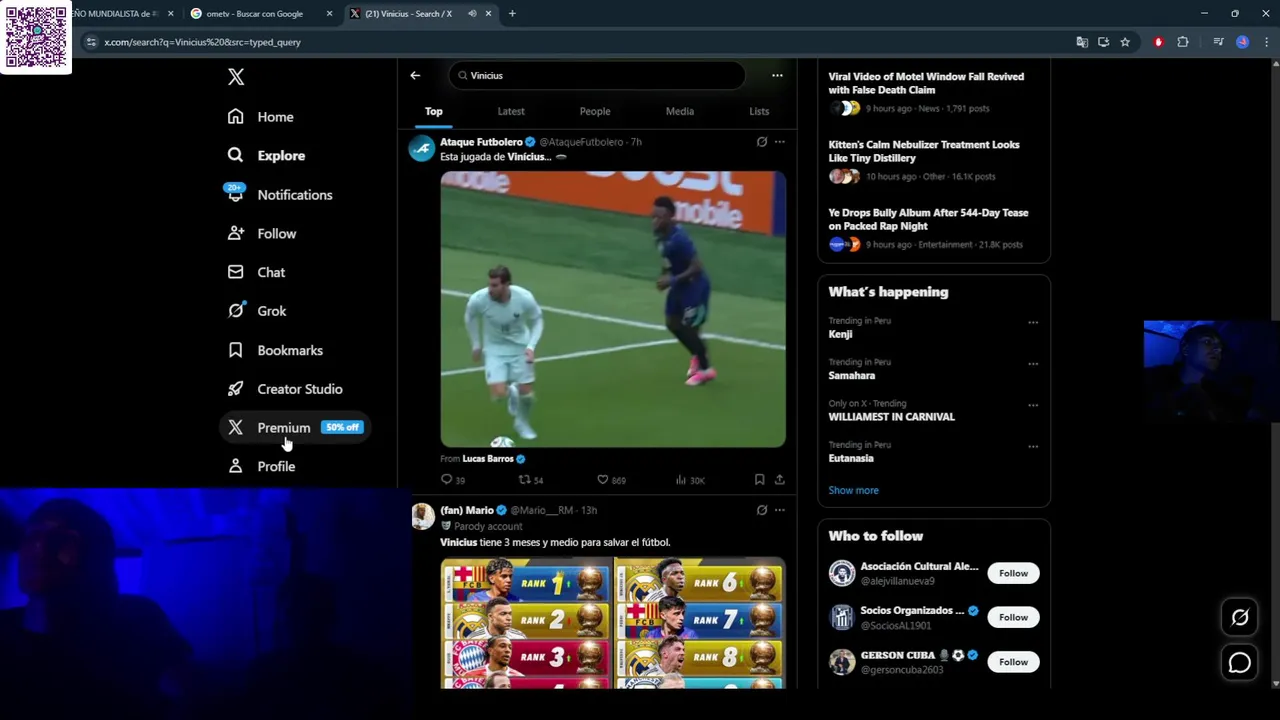The width and height of the screenshot is (1280, 720).
Task: Click the Follow sidebar item
Action: click(x=262, y=234)
